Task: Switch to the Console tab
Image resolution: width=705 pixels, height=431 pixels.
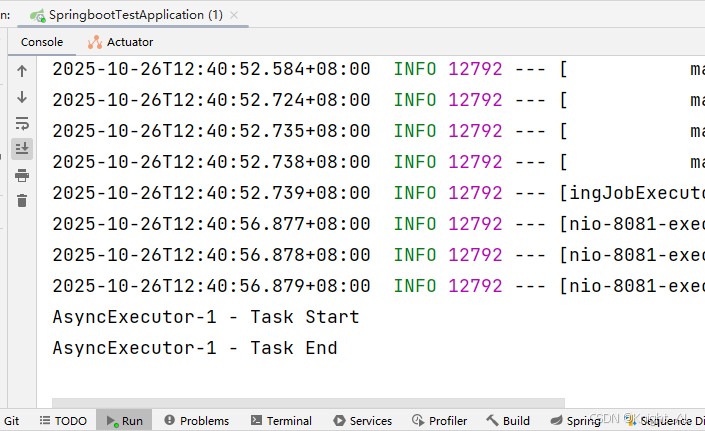Action: click(x=42, y=42)
